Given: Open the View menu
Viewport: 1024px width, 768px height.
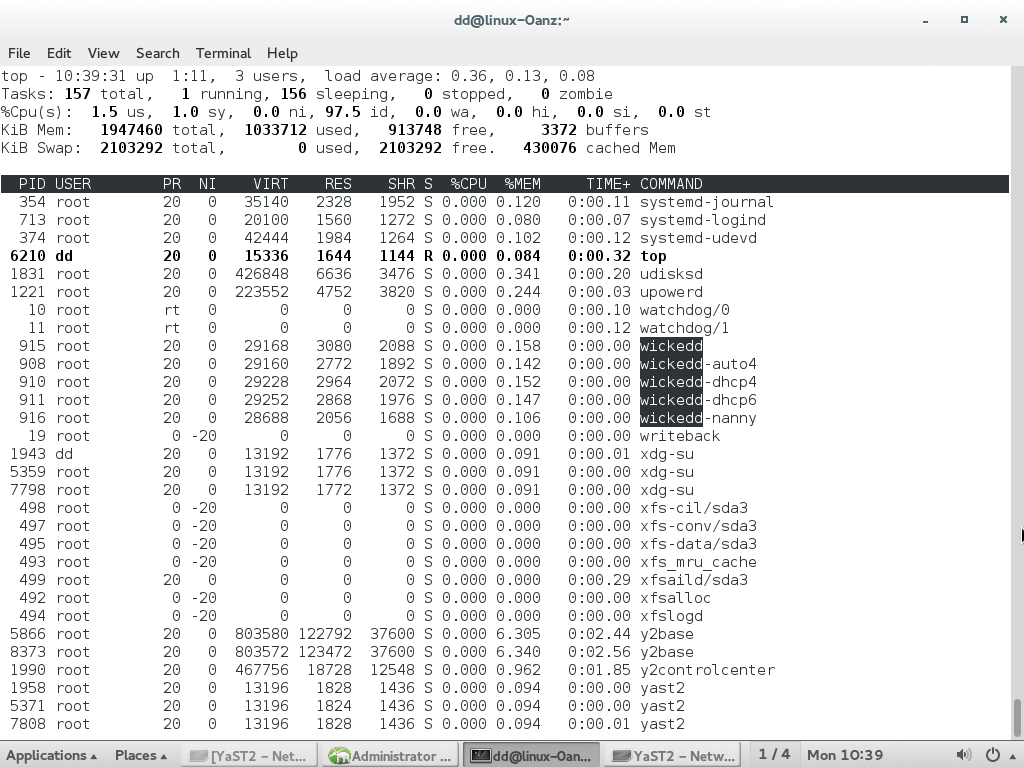Looking at the screenshot, I should (x=103, y=53).
